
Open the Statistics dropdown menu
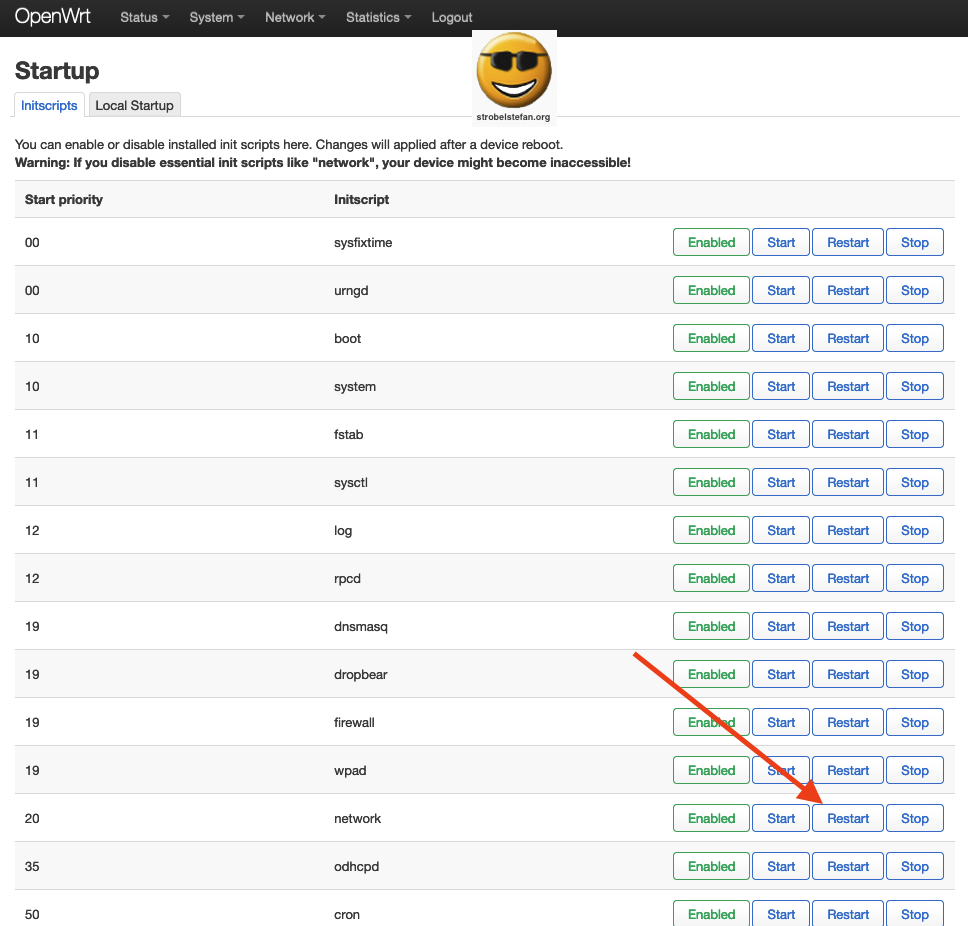[x=378, y=17]
